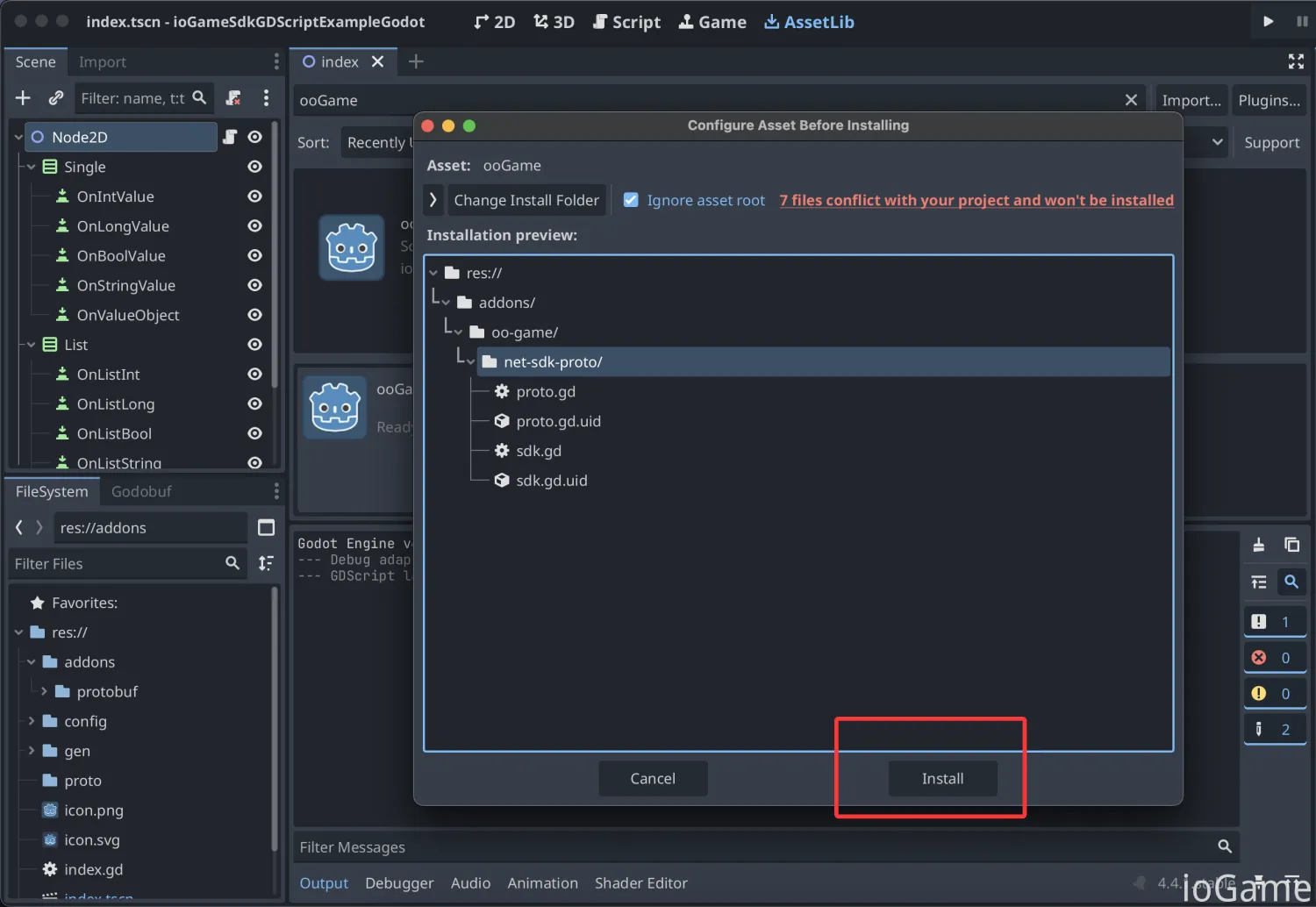The height and width of the screenshot is (907, 1316).
Task: Collapse the net-sdk-proto folder in preview
Action: (470, 362)
